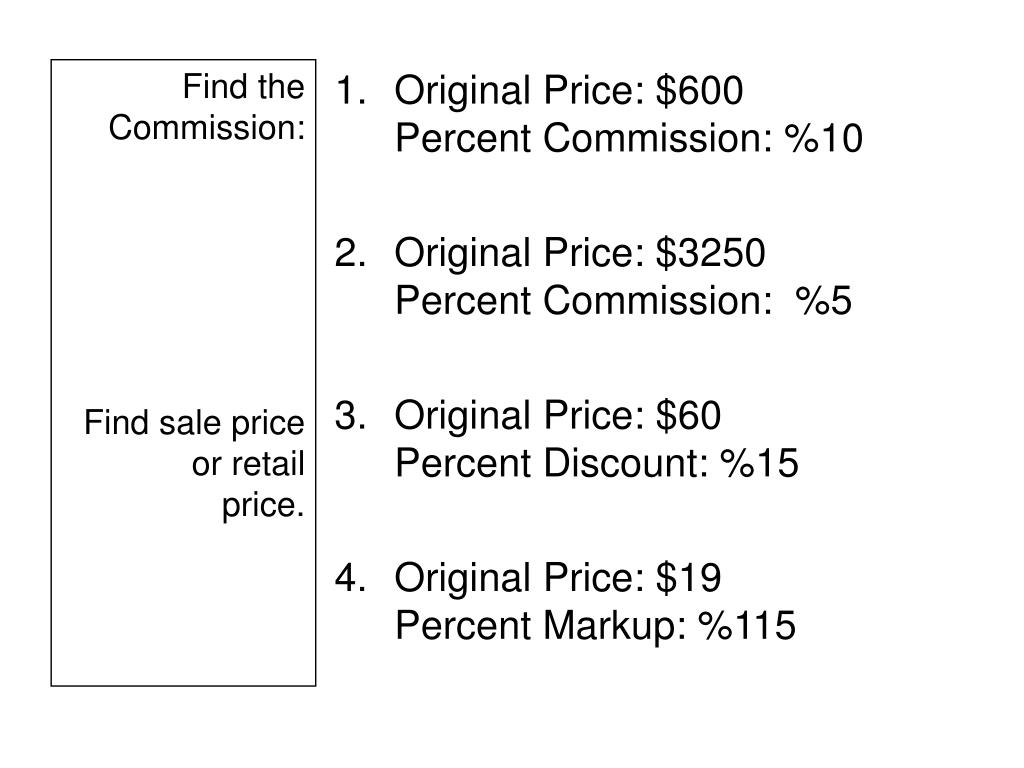Click empty area inside the left bordered box
The image size is (1024, 768).
[x=183, y=274]
